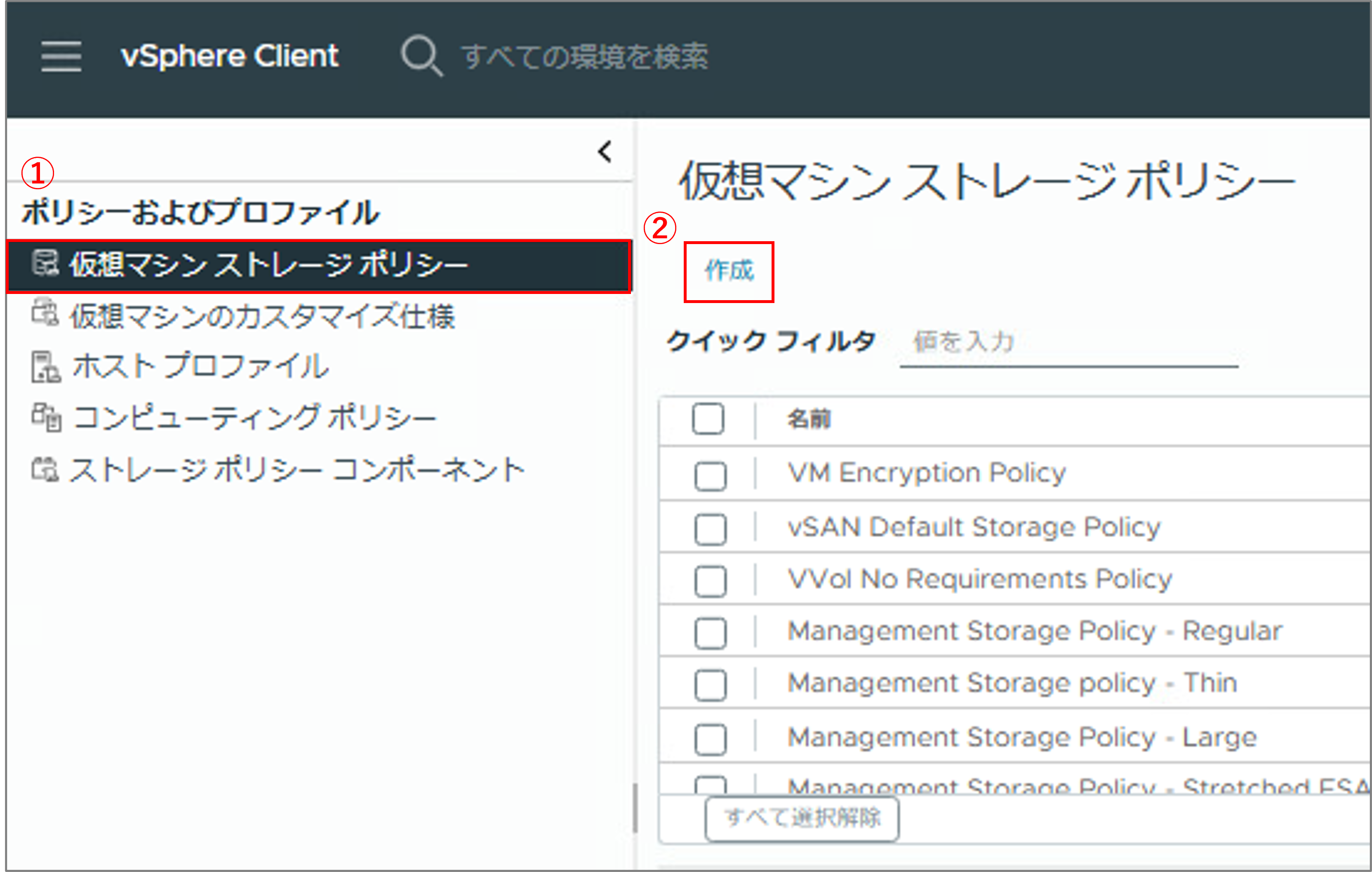This screenshot has height=872, width=1372.
Task: Click the global search field in the header
Action: point(585,56)
